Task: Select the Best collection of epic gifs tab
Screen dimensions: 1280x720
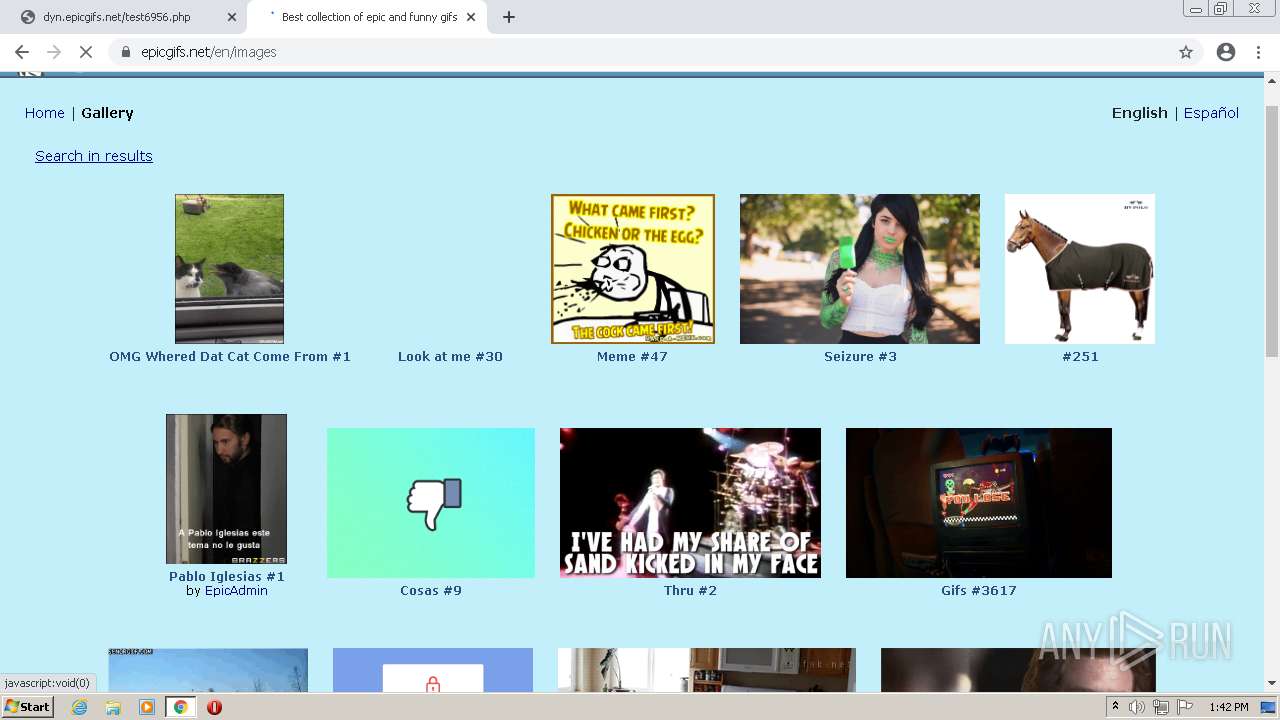Action: [x=368, y=17]
